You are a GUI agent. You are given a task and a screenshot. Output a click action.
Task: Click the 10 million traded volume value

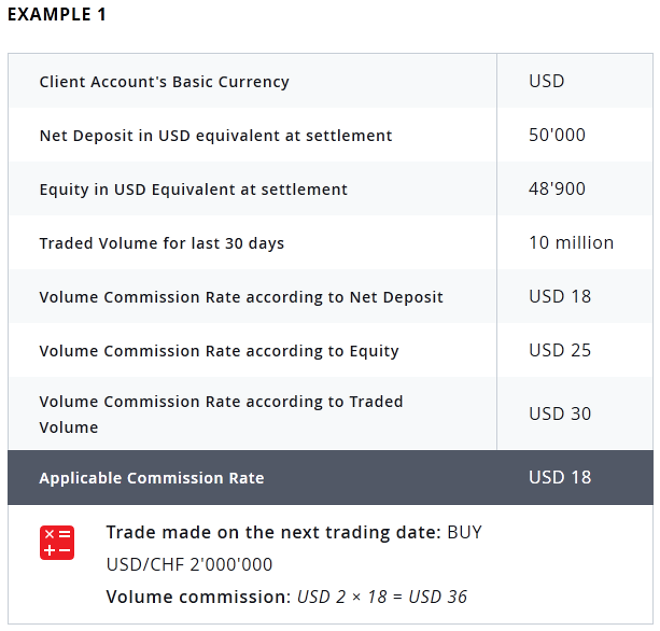[571, 242]
